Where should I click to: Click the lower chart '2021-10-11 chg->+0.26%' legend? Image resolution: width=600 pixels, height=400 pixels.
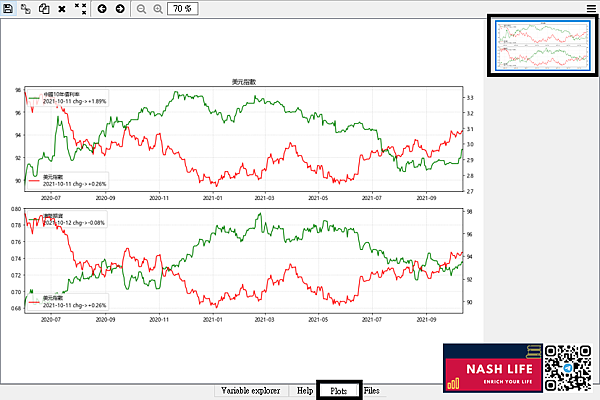74,305
